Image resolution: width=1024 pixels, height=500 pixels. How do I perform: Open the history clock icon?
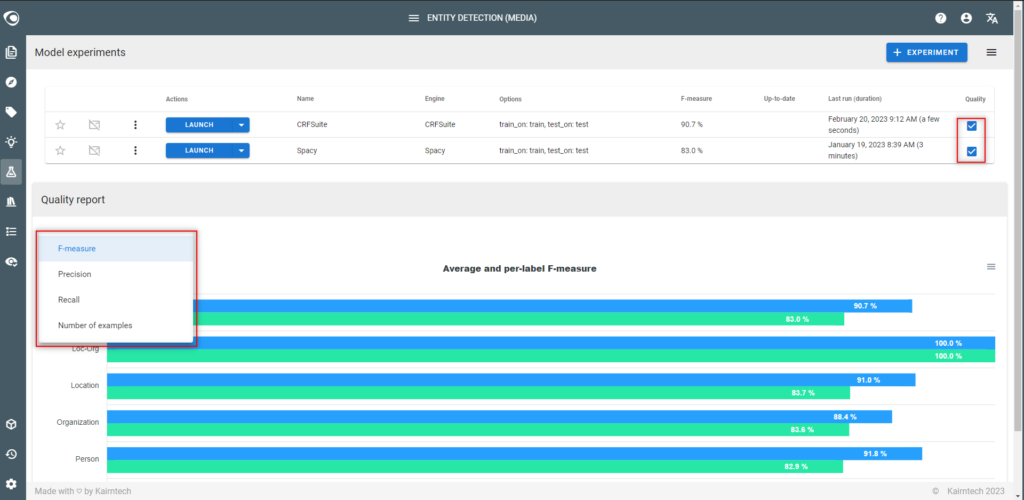click(11, 454)
